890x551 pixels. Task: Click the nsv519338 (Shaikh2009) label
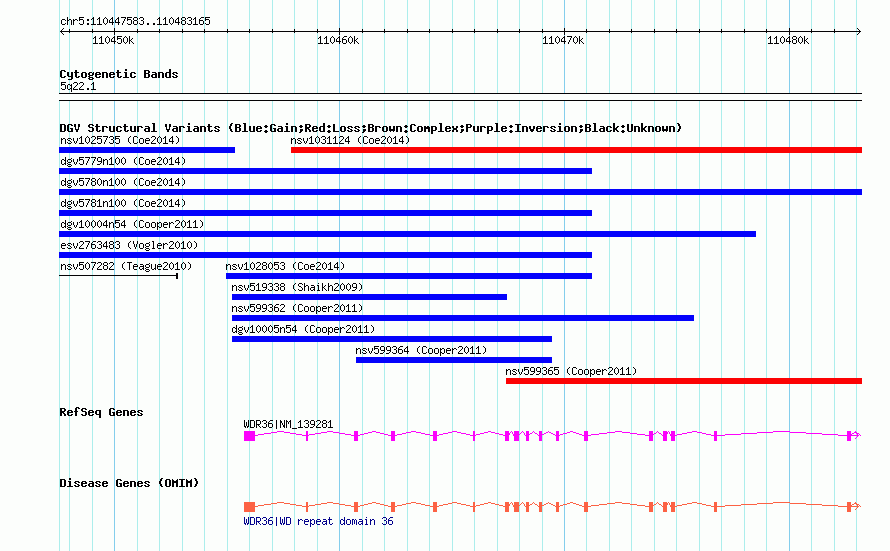(297, 287)
